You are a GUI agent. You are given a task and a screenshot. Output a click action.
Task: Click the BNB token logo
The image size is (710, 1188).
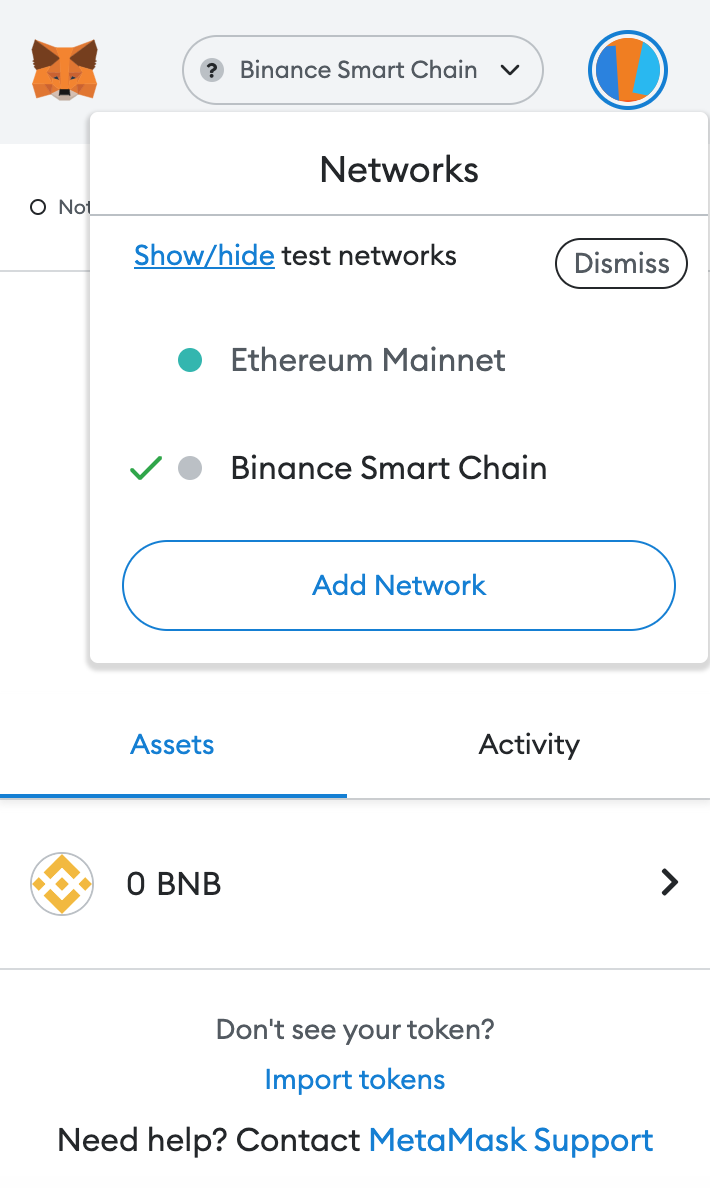[x=62, y=883]
